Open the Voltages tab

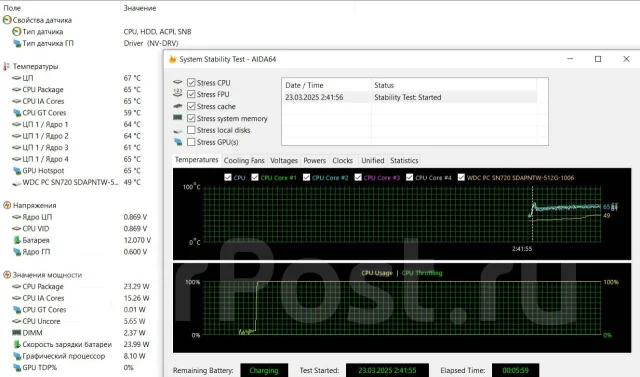click(284, 160)
